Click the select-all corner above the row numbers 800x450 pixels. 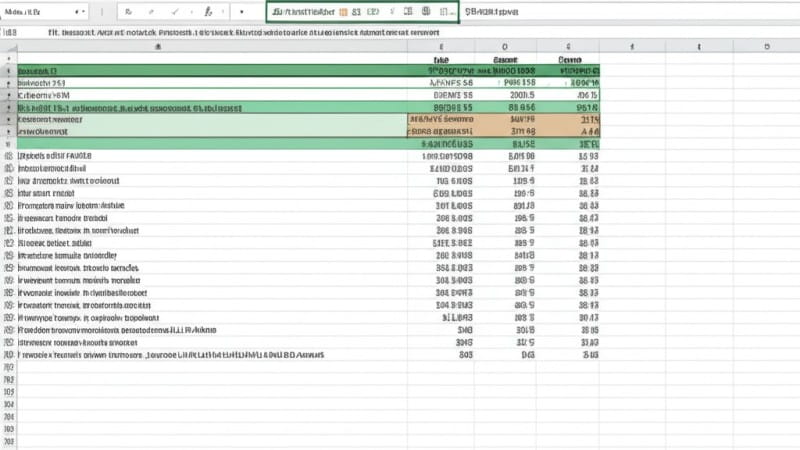point(9,47)
